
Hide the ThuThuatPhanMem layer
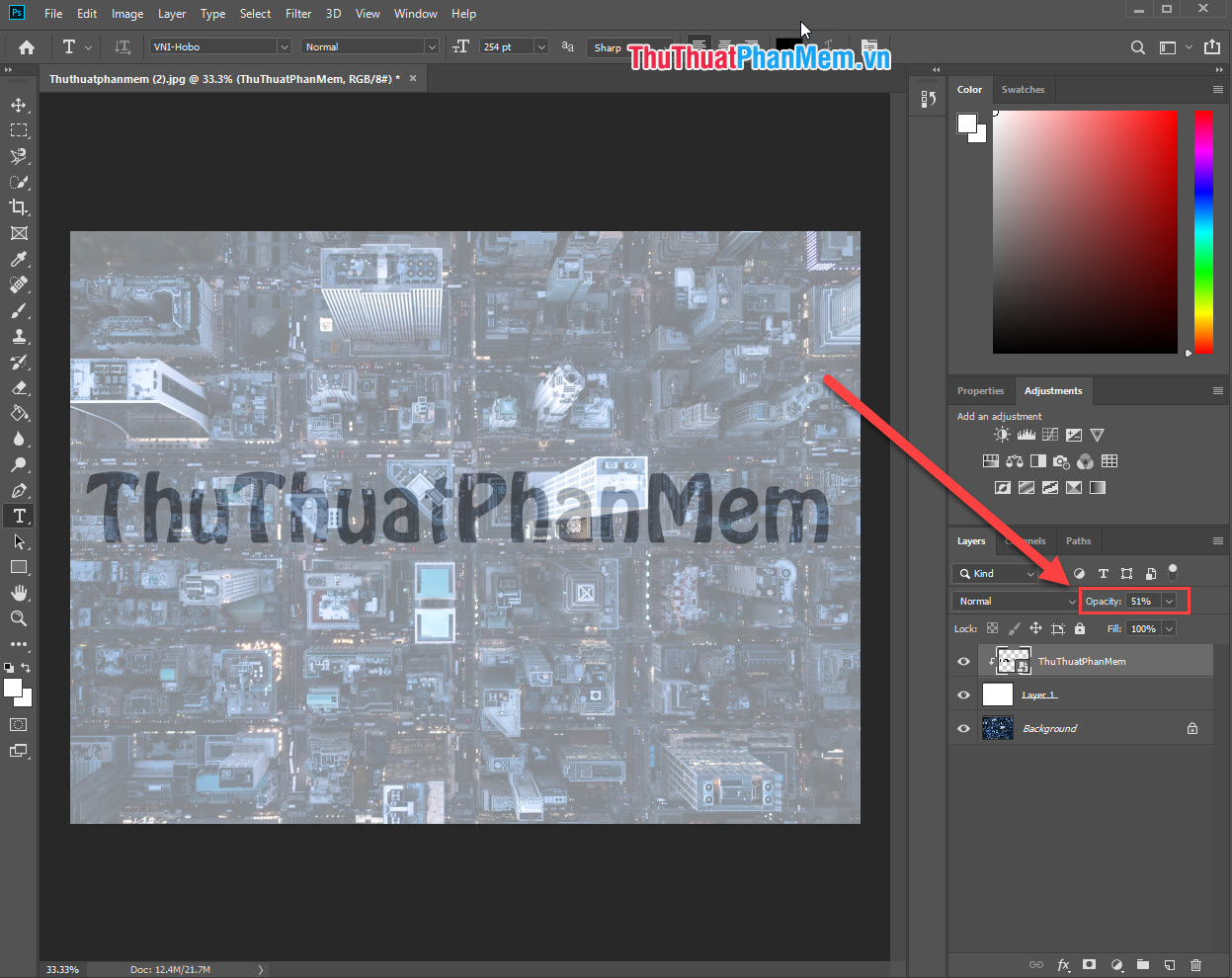point(962,660)
